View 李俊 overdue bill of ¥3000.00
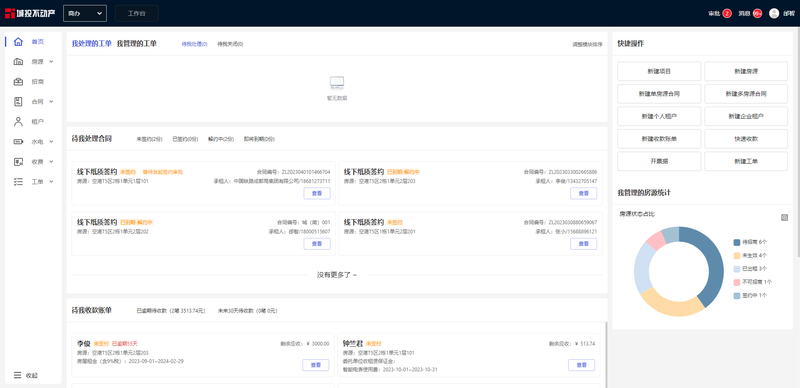This screenshot has width=800, height=388. click(x=316, y=365)
